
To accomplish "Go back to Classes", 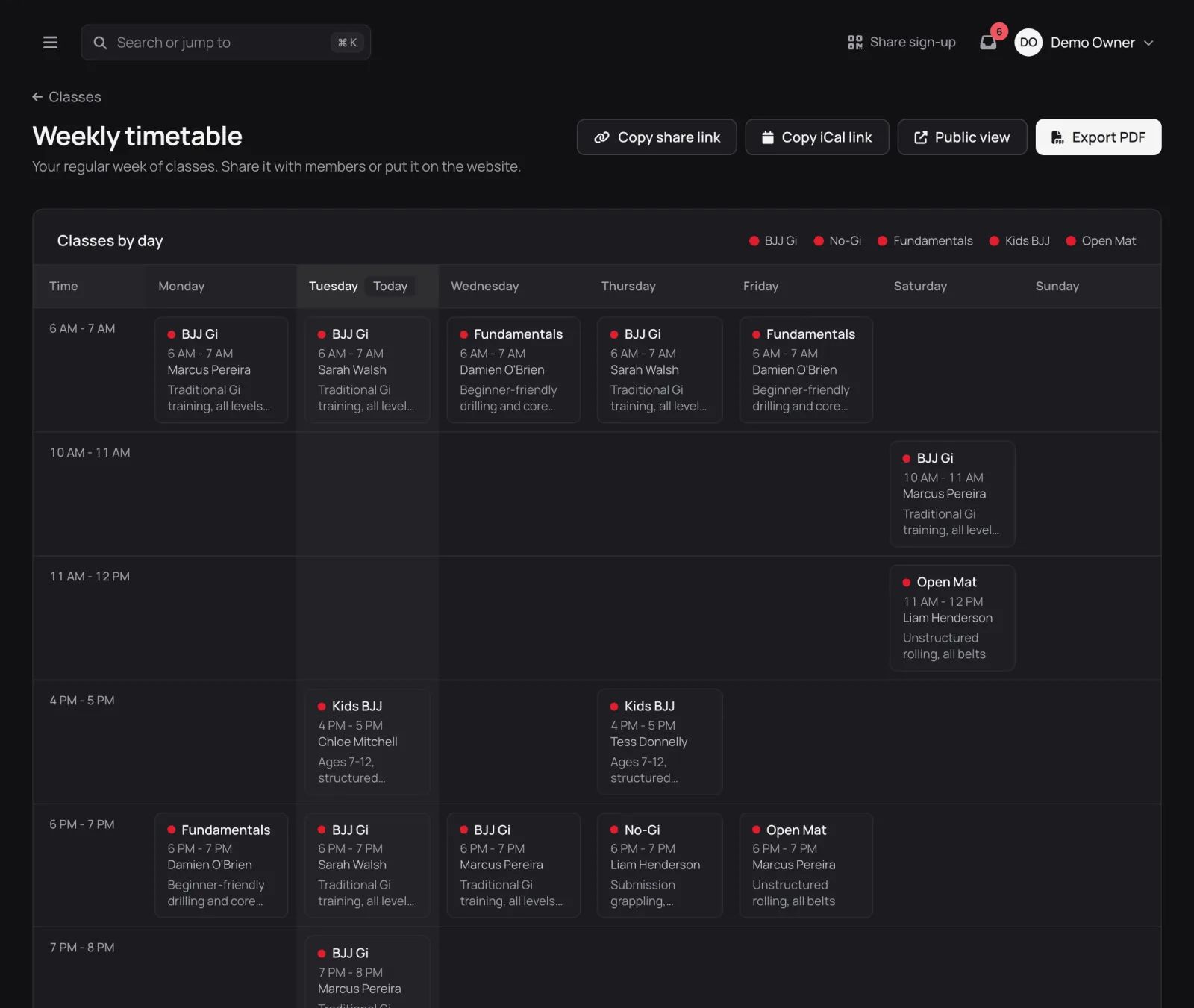I will pyautogui.click(x=66, y=97).
